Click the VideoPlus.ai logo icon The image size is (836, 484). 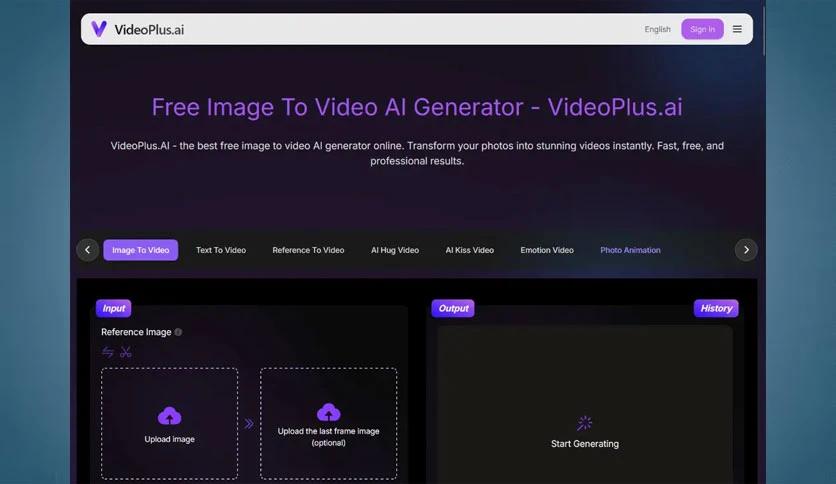tap(99, 29)
